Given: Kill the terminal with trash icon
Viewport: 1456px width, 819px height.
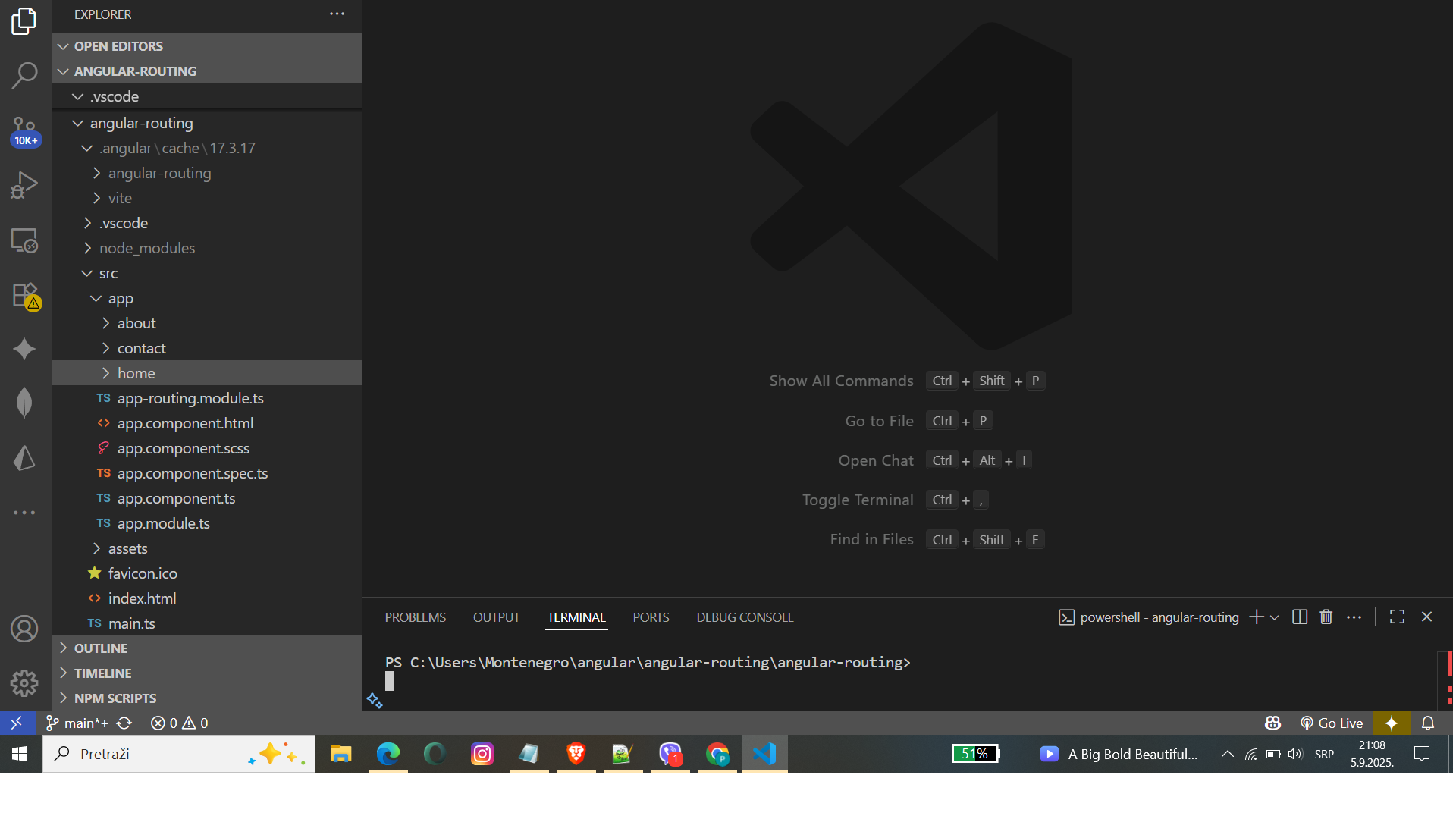Looking at the screenshot, I should click(x=1326, y=617).
